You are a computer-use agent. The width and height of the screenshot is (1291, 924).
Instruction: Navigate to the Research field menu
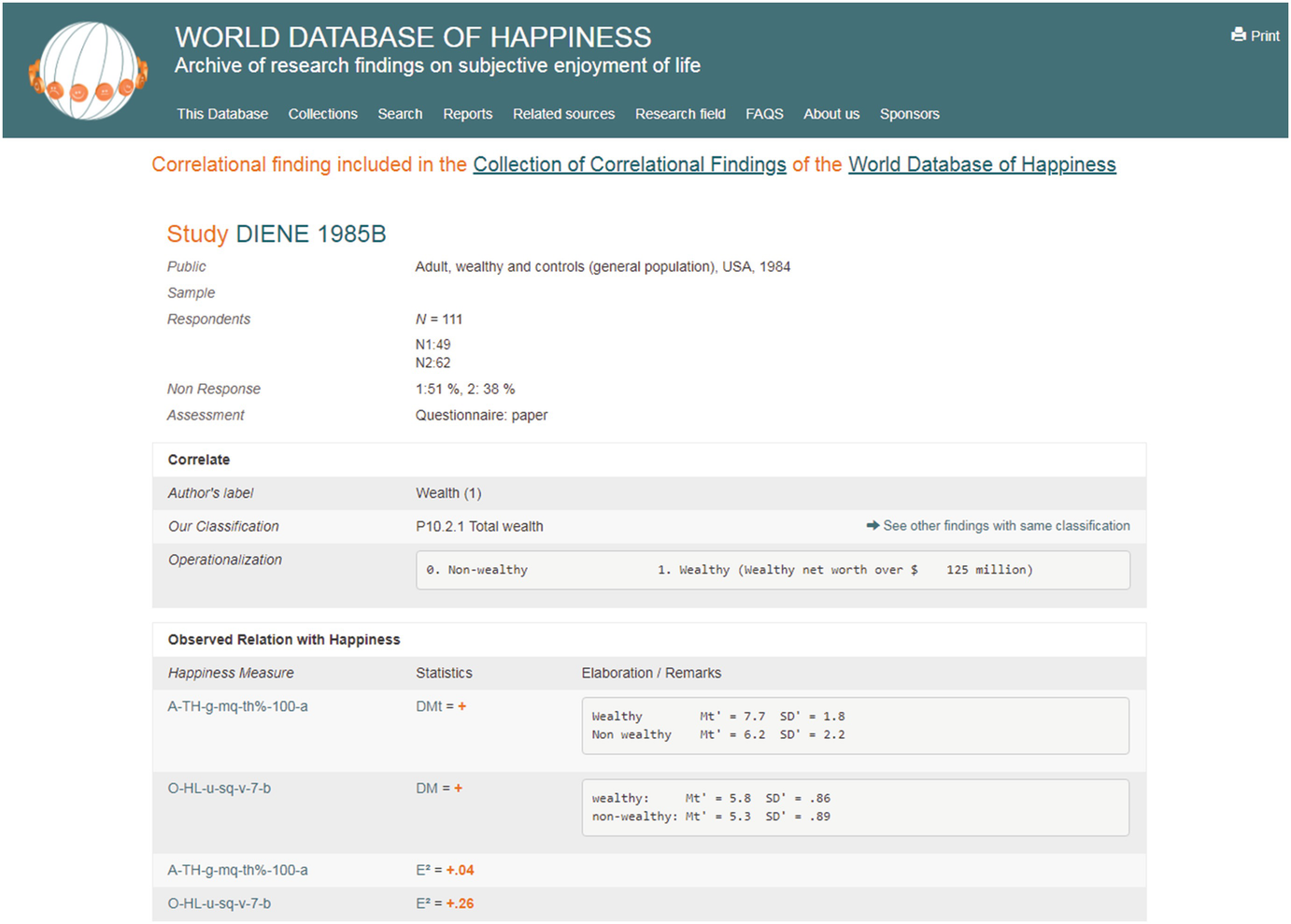680,114
